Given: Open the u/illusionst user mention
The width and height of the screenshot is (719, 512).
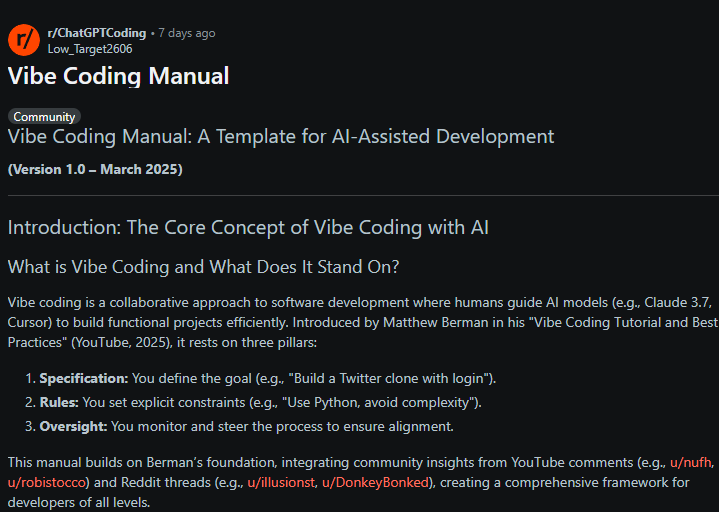Looking at the screenshot, I should (x=281, y=482).
